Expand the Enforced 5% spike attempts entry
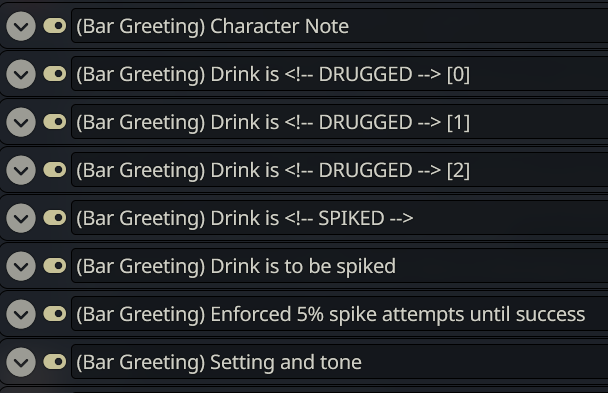The width and height of the screenshot is (608, 393). [21, 314]
